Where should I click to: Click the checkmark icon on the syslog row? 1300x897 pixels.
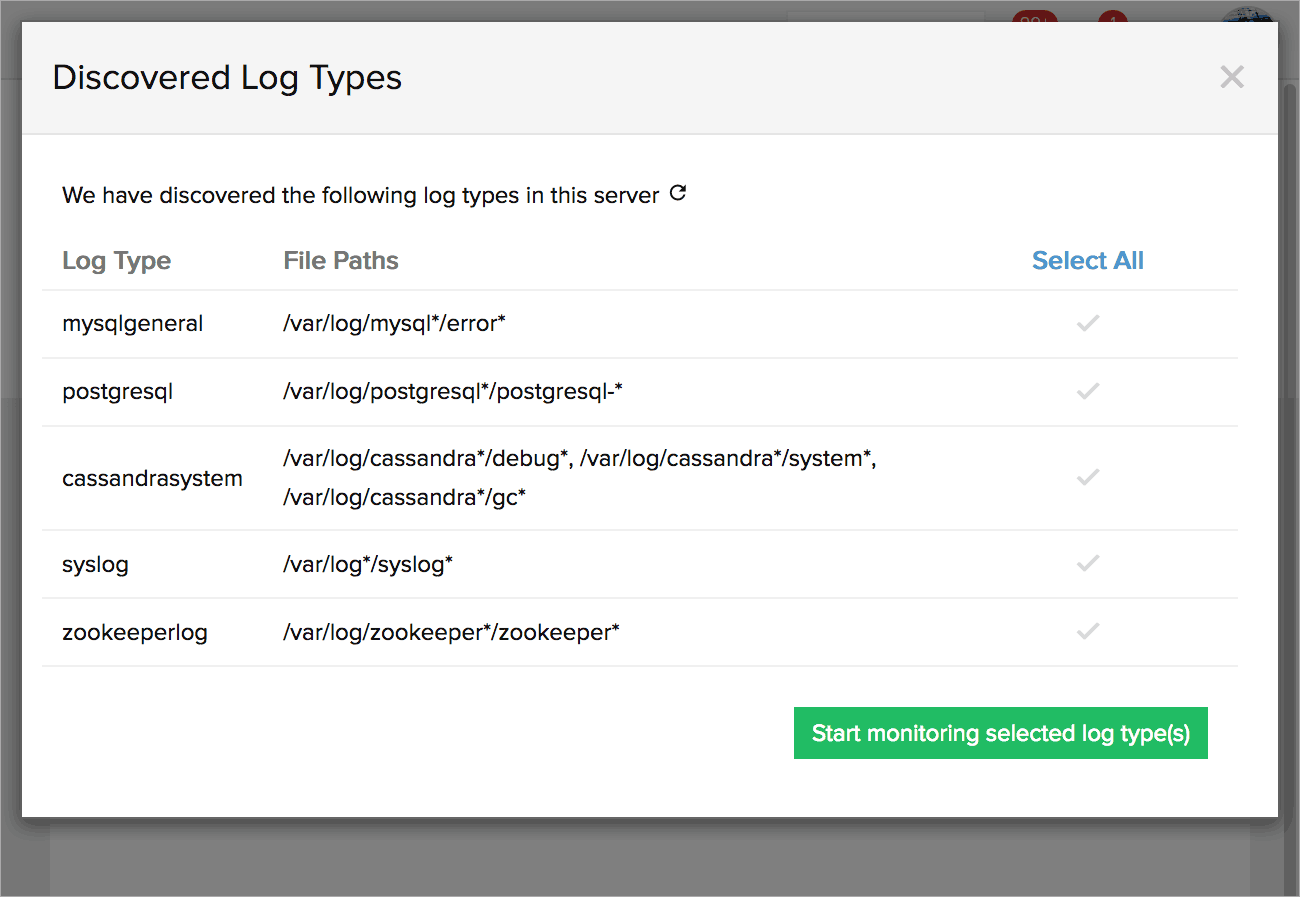pyautogui.click(x=1088, y=564)
